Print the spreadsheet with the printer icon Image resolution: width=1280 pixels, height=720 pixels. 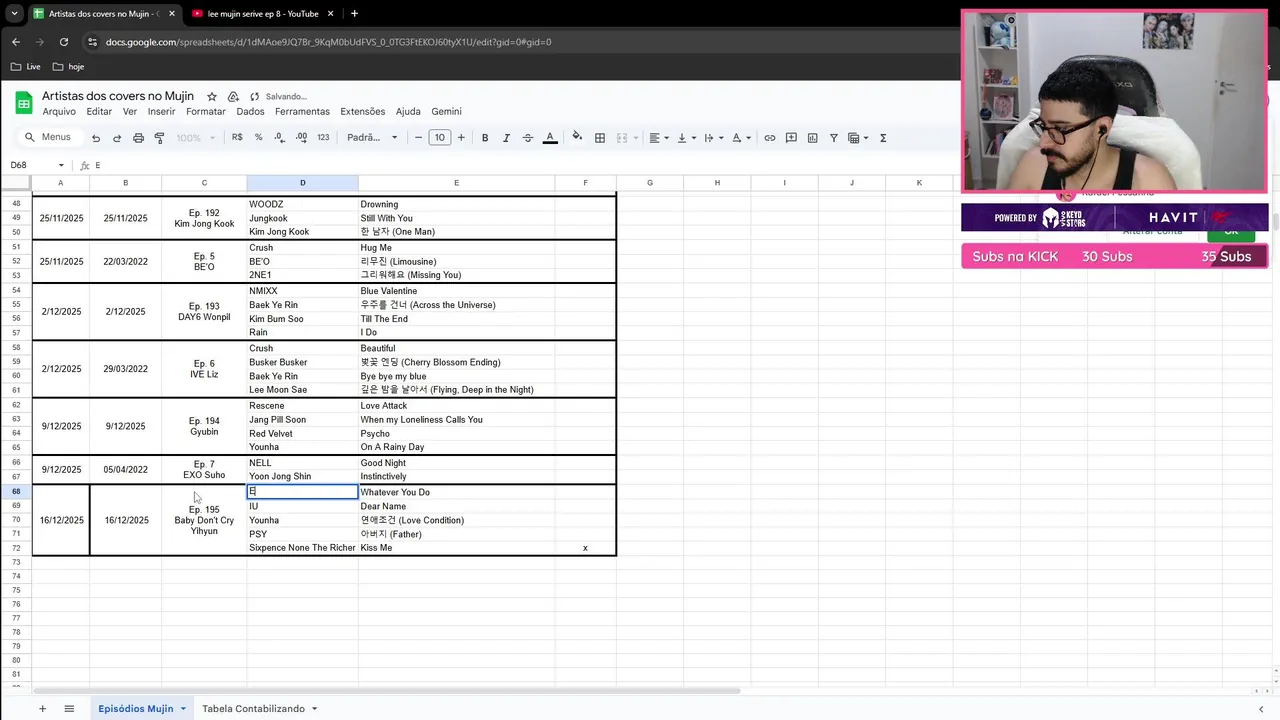point(138,138)
